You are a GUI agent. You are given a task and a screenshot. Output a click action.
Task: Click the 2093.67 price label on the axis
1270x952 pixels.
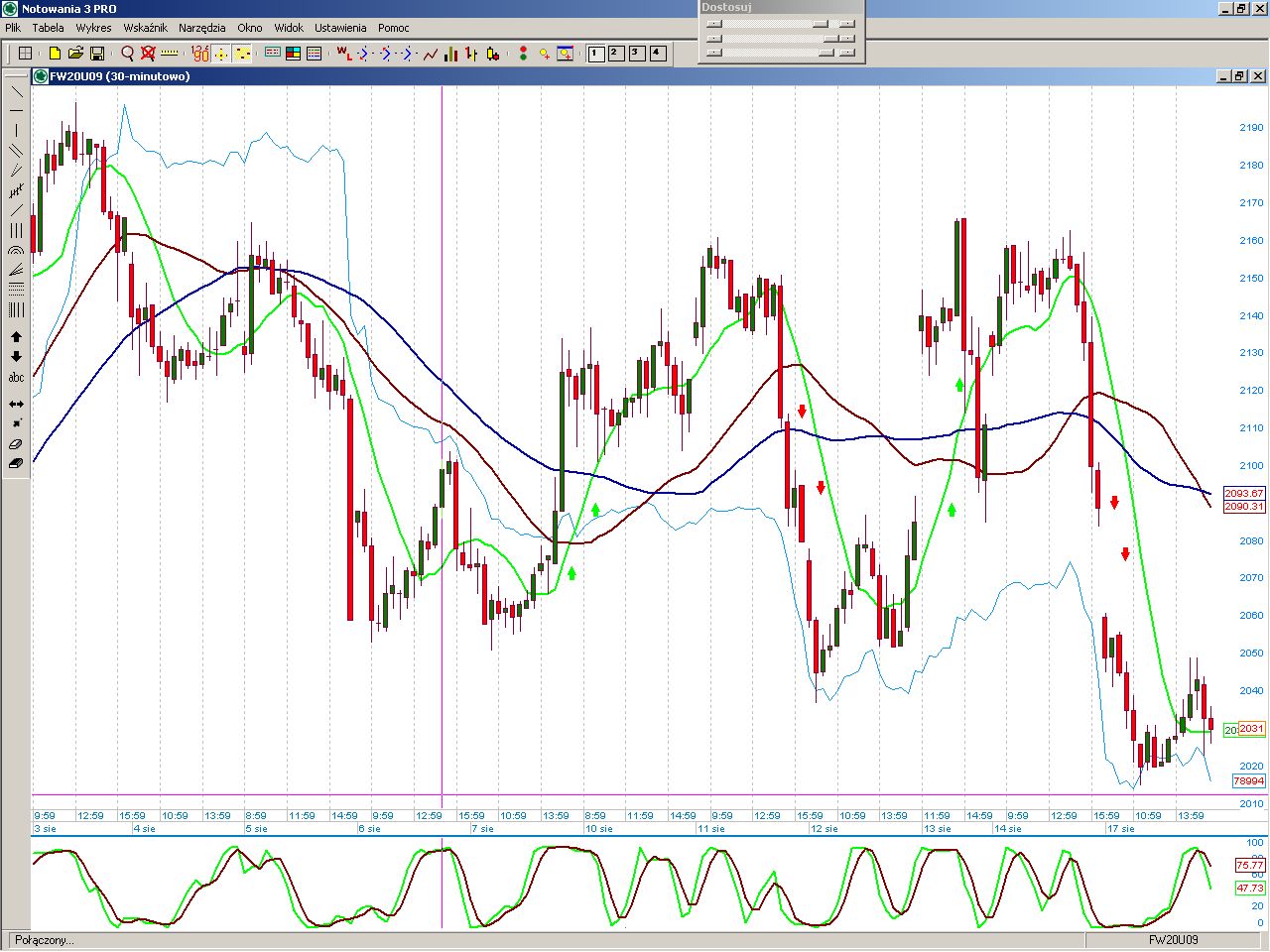1244,494
